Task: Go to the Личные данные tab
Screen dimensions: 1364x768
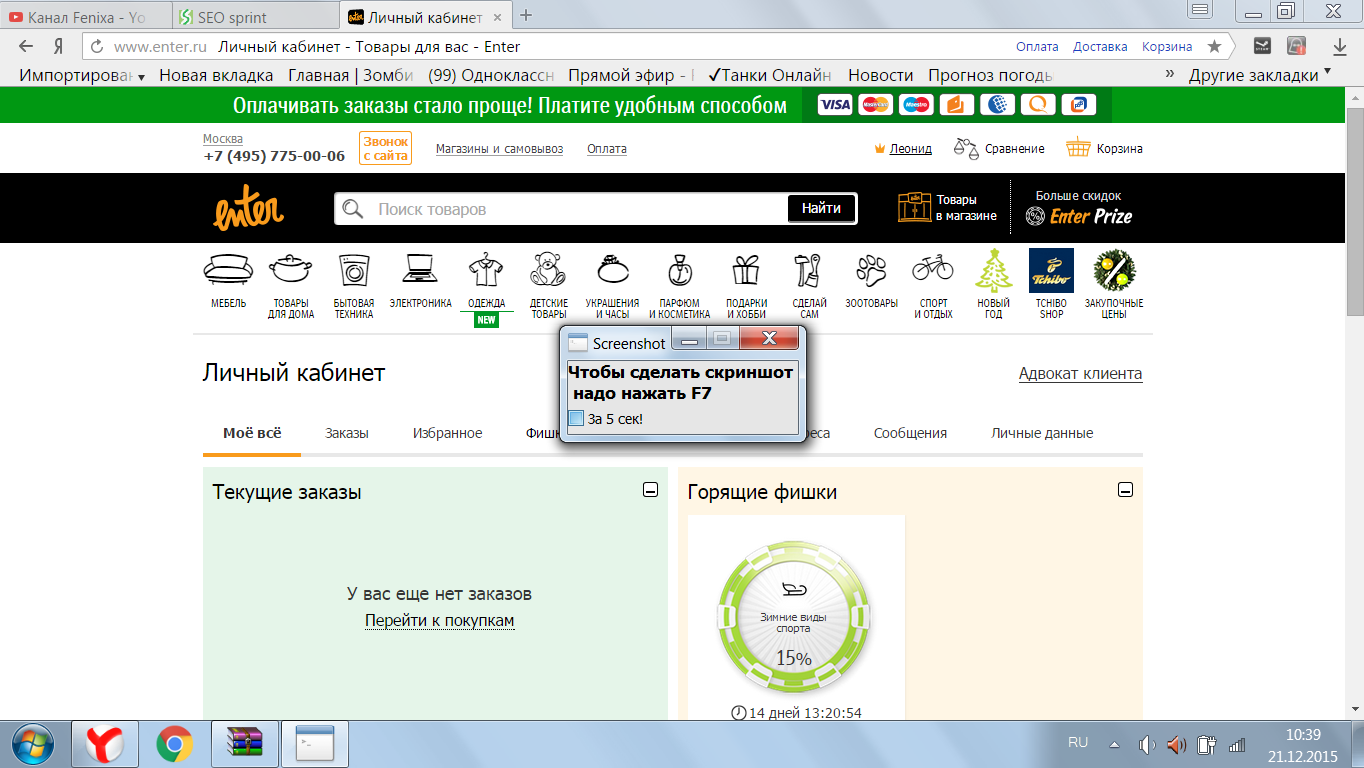Action: tap(1042, 433)
